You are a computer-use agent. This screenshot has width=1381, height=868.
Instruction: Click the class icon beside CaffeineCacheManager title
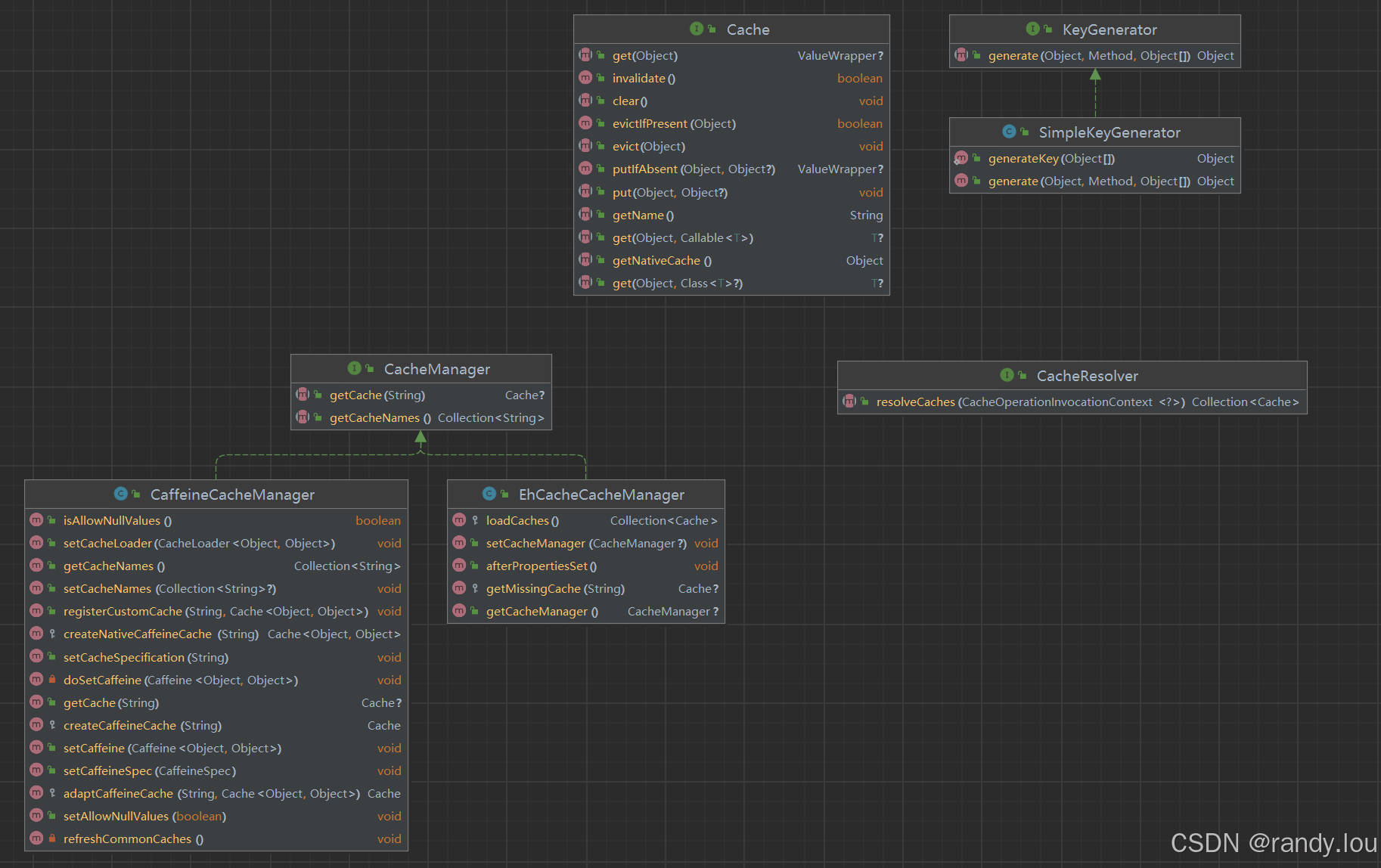[x=120, y=494]
